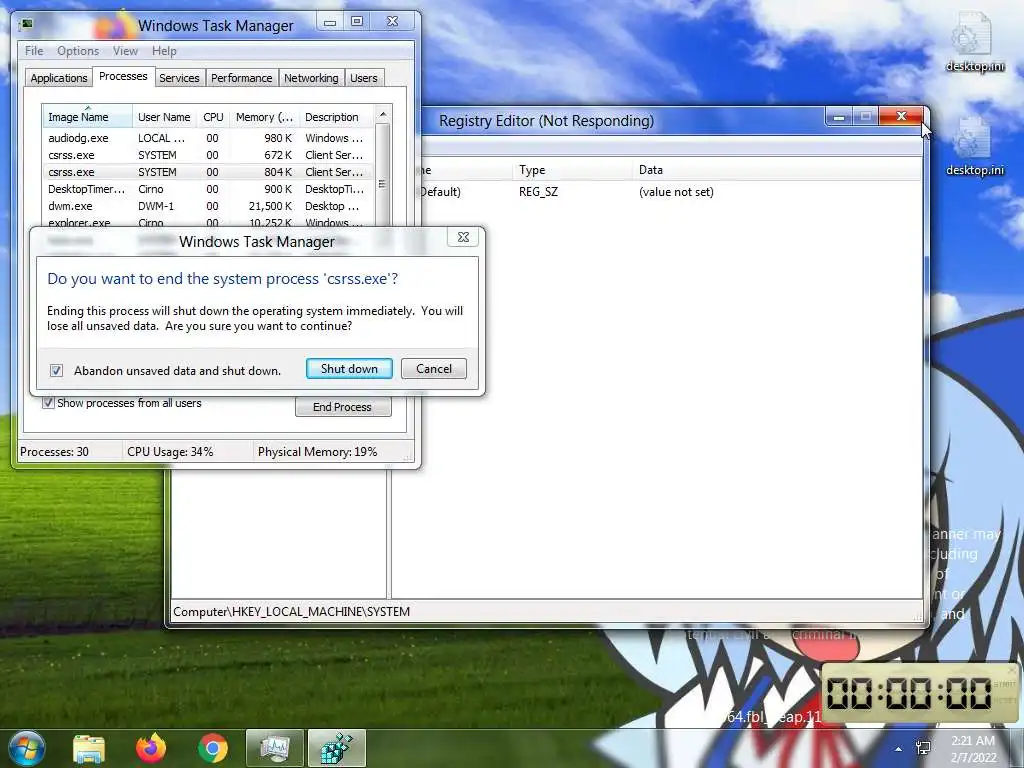Click the process list scrollbar thumb
Screen dimensions: 1024x768
(x=383, y=176)
